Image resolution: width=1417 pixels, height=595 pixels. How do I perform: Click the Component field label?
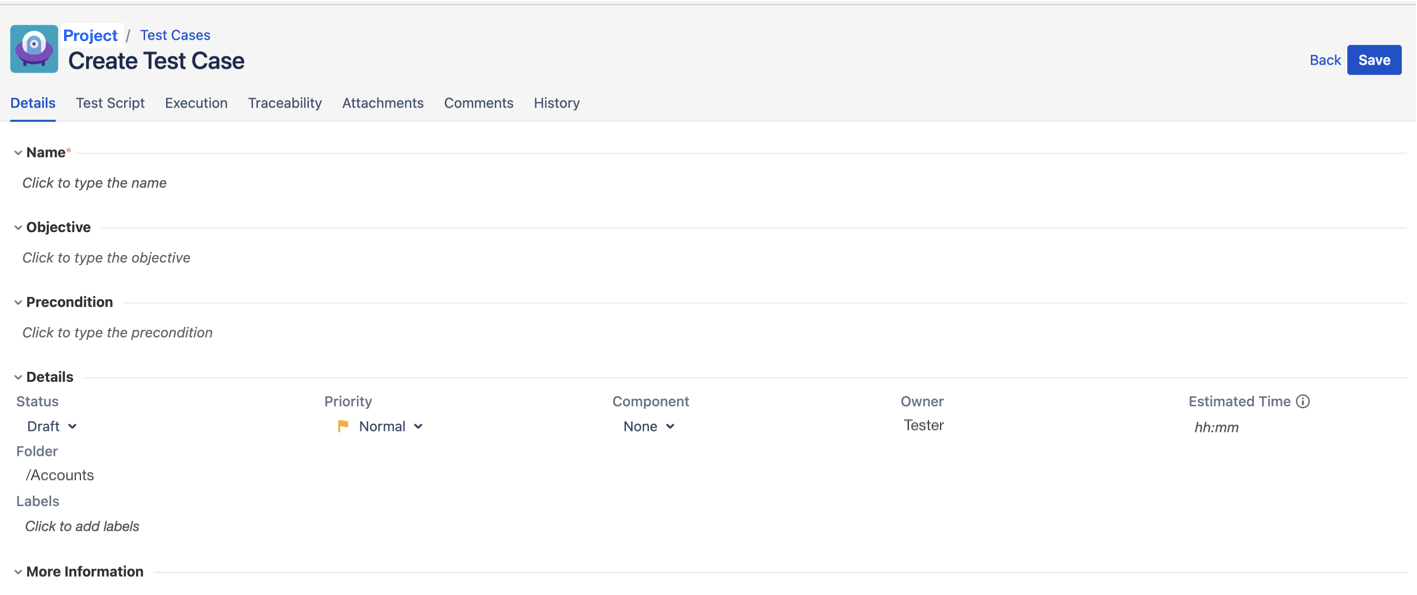click(651, 401)
